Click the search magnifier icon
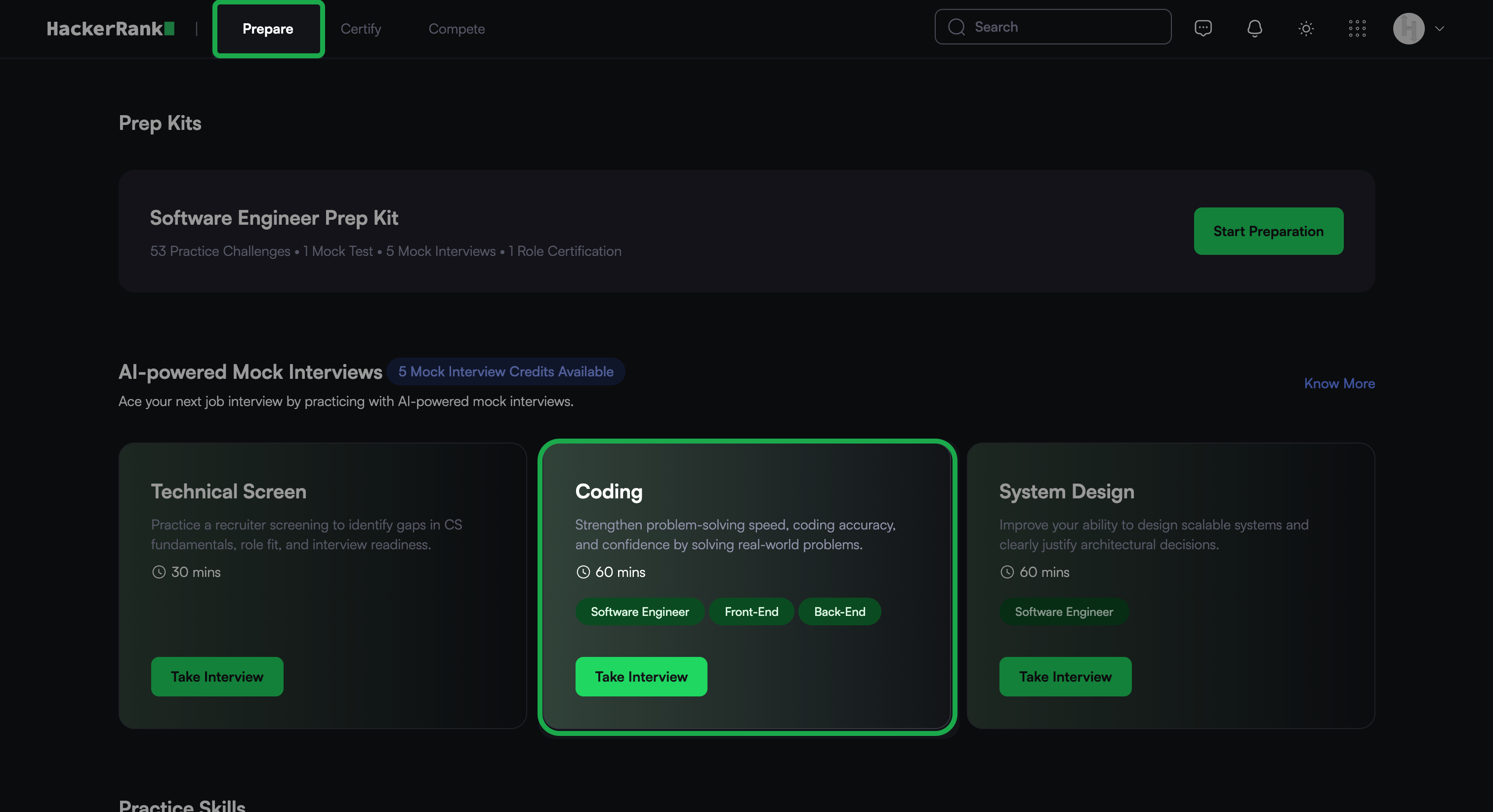This screenshot has height=812, width=1493. [x=956, y=27]
